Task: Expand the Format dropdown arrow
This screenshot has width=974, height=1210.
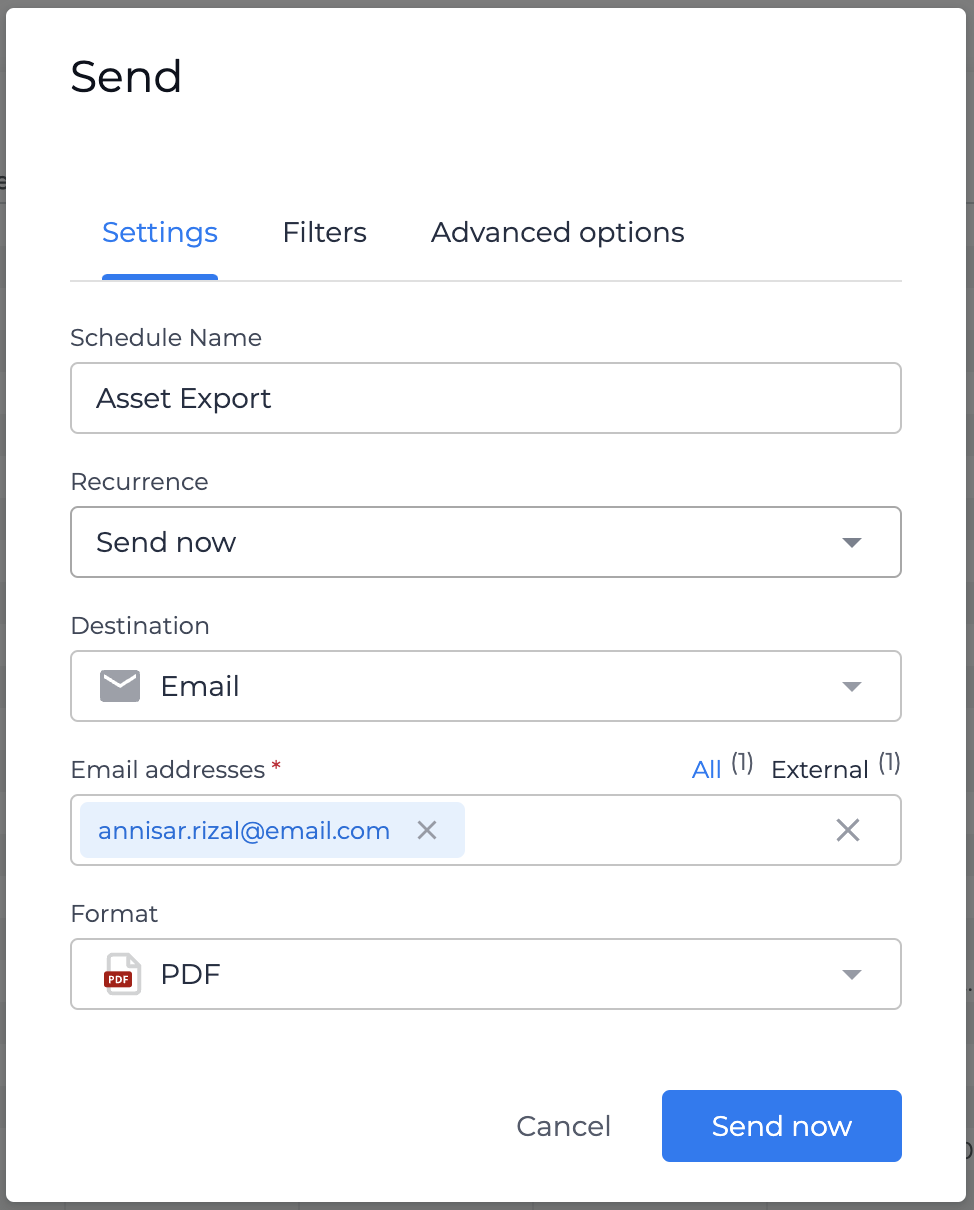Action: [x=852, y=974]
